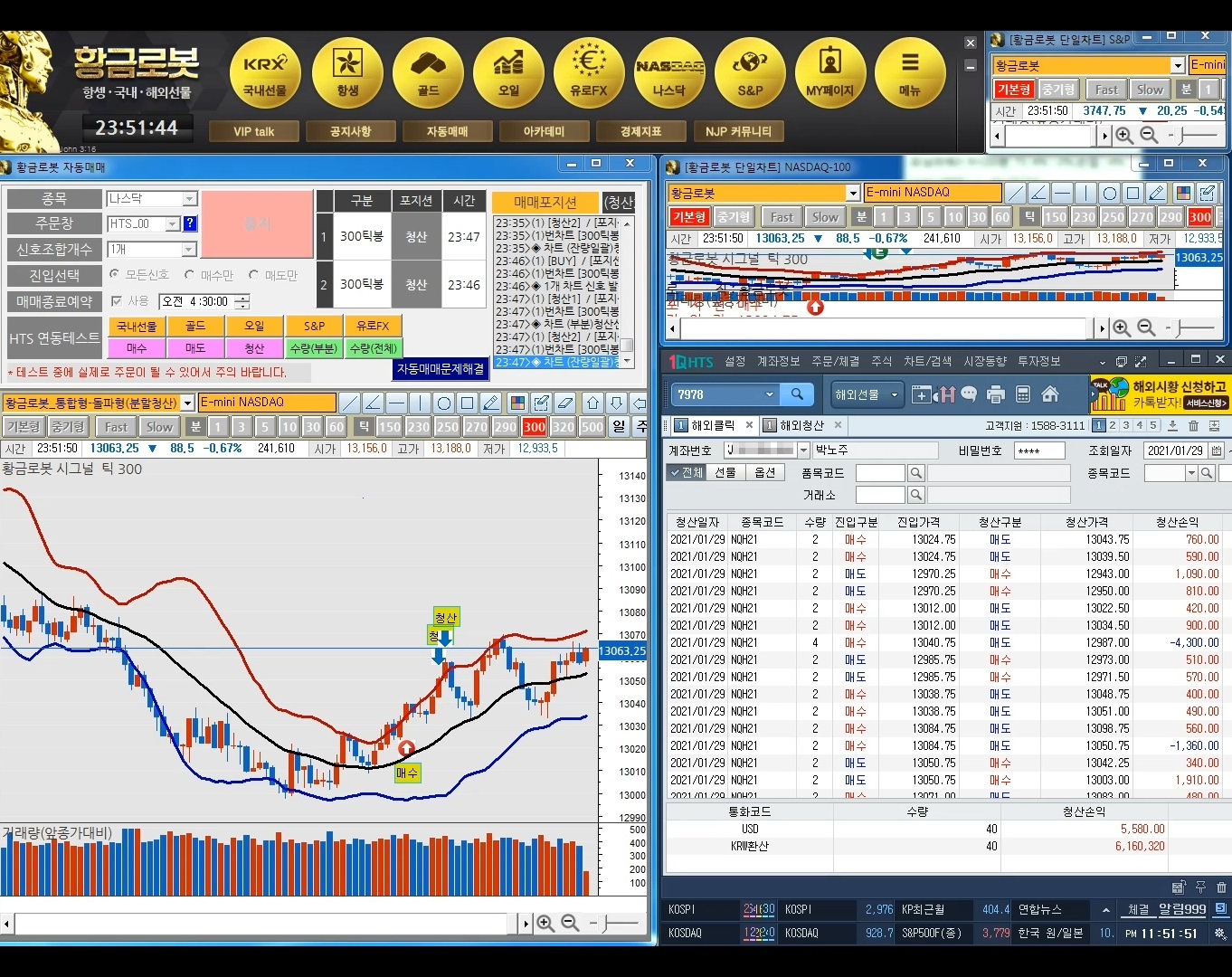
Task: Open the MY페이지 icon
Action: [830, 74]
